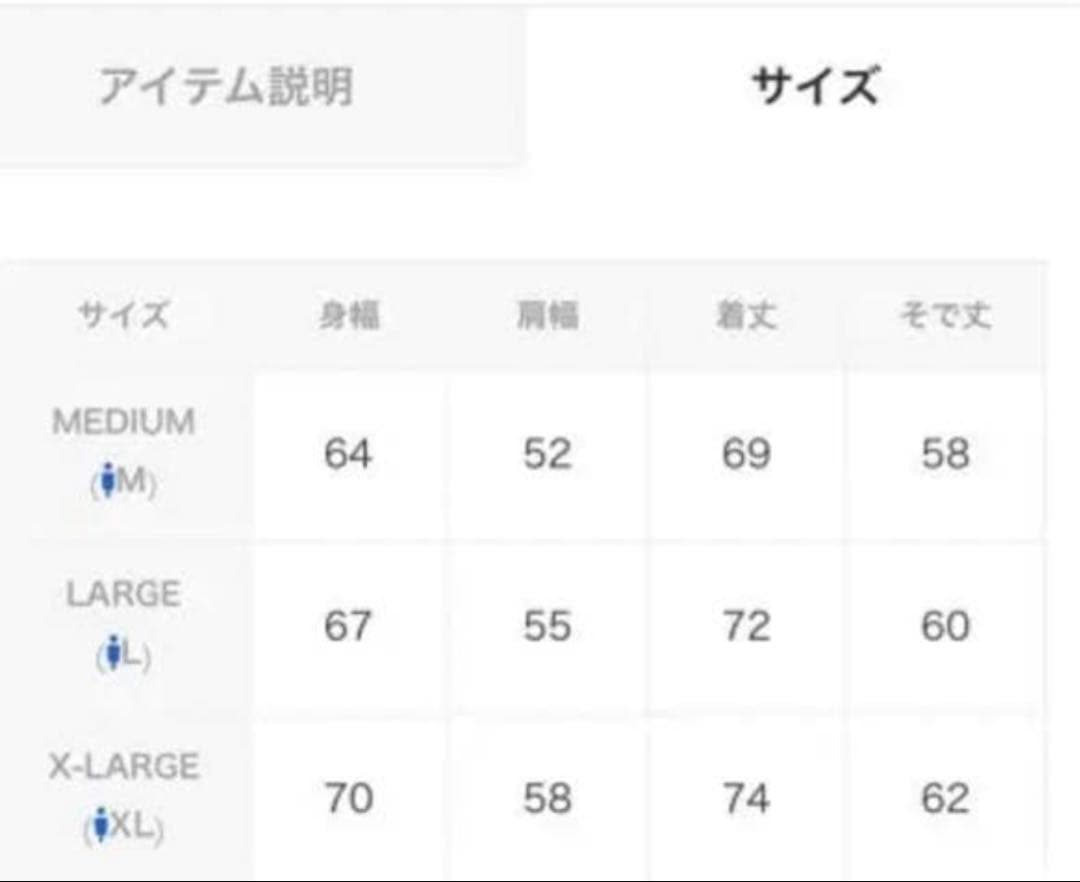This screenshot has width=1080, height=882.
Task: Click the サイズ column header in table
Action: 124,317
